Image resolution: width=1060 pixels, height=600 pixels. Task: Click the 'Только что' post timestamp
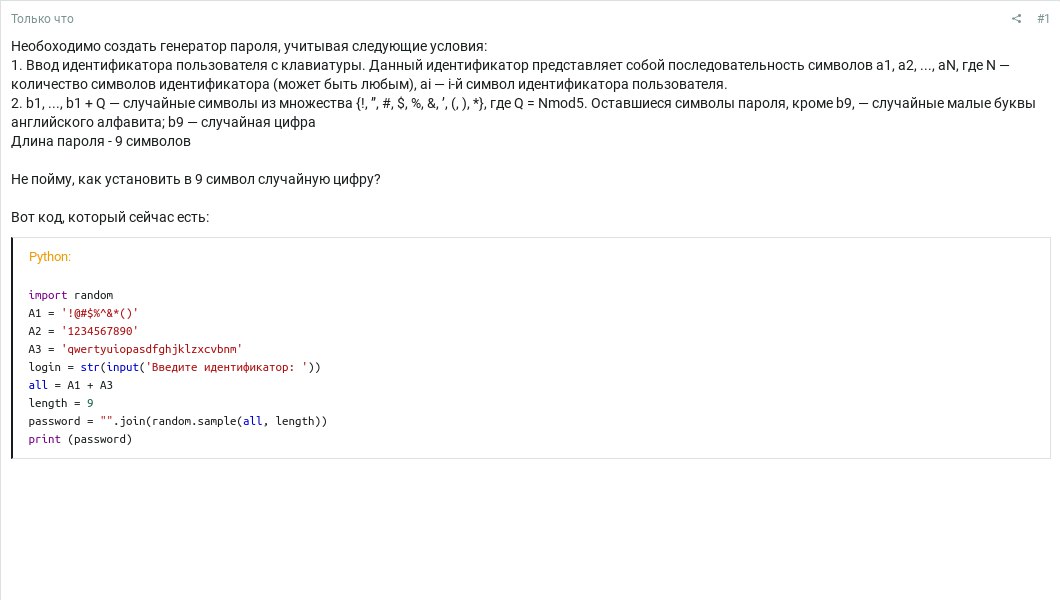click(42, 19)
